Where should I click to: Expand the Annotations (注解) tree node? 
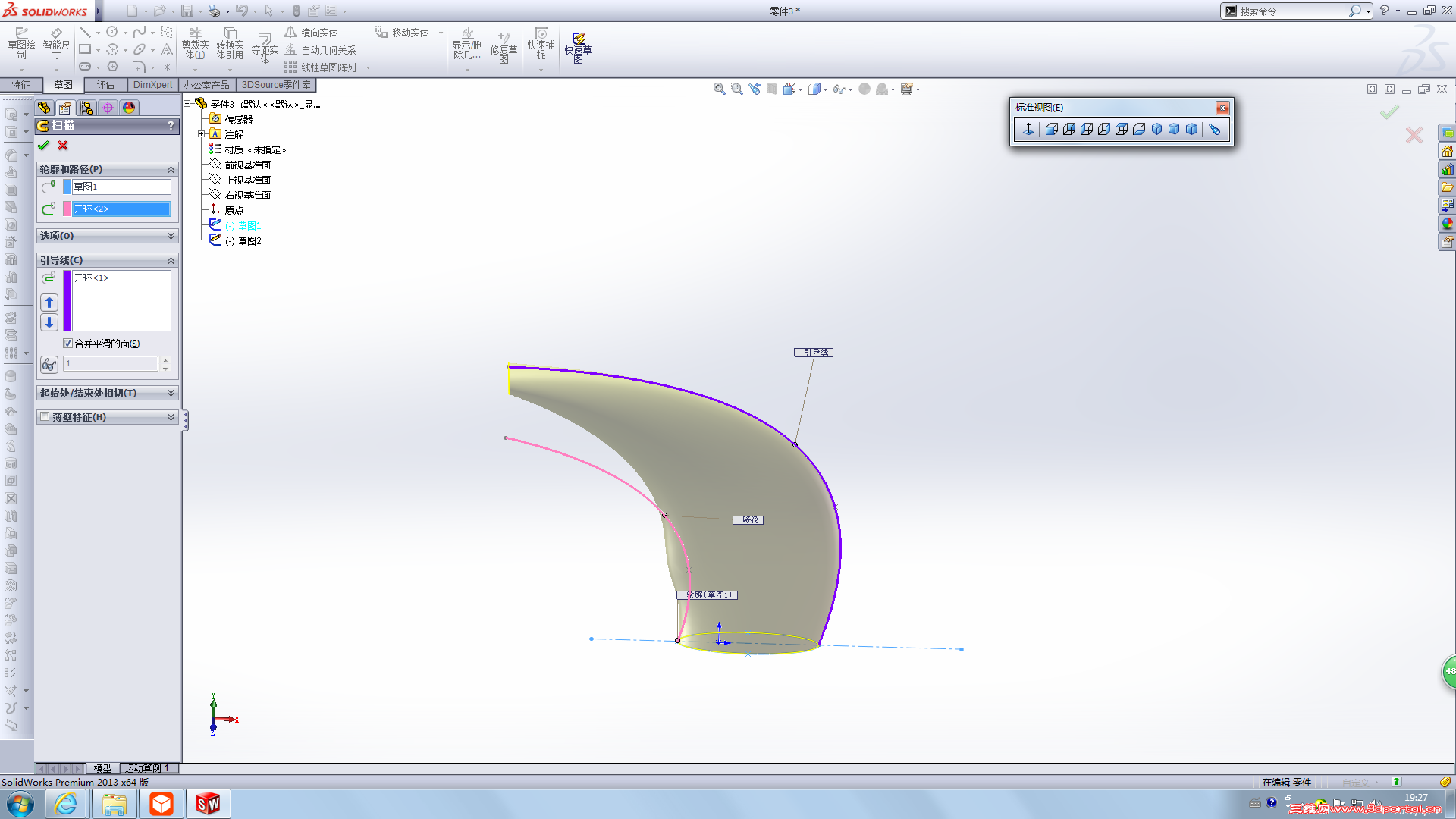click(202, 134)
